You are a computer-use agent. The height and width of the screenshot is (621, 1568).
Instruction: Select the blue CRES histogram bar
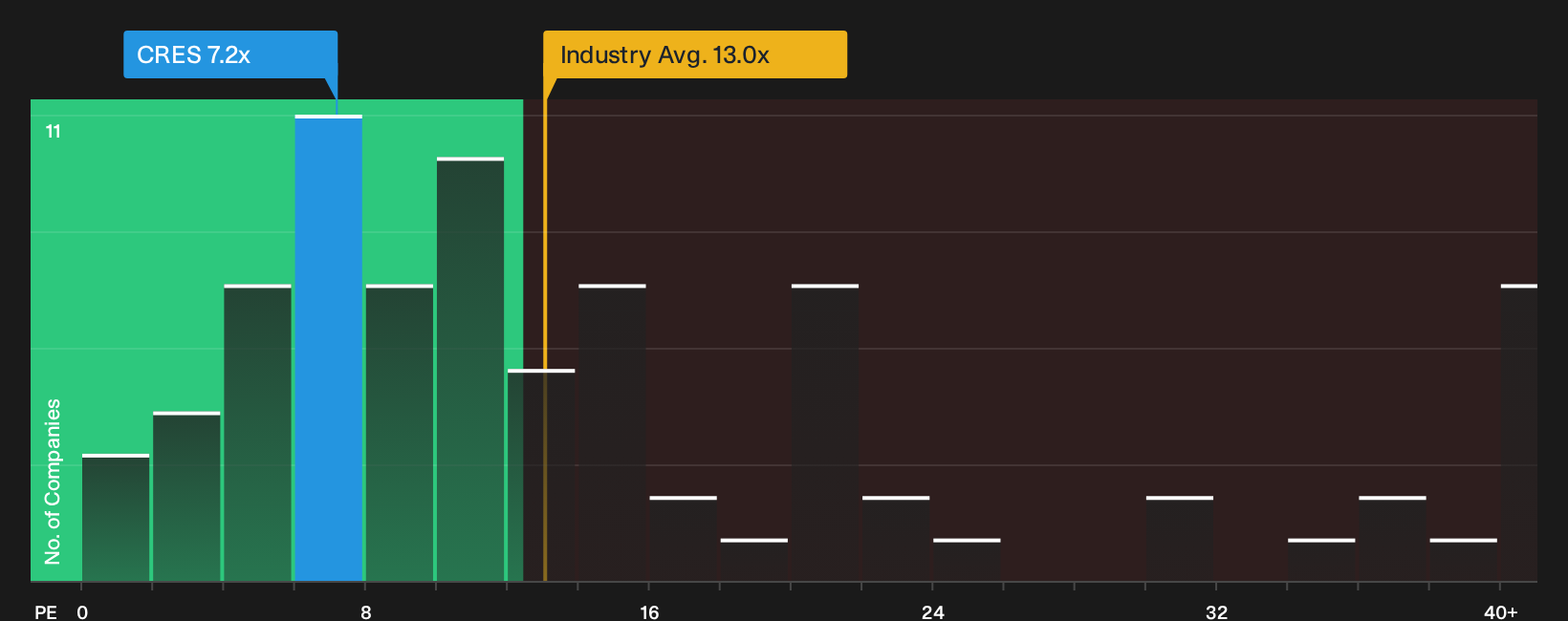tap(329, 348)
